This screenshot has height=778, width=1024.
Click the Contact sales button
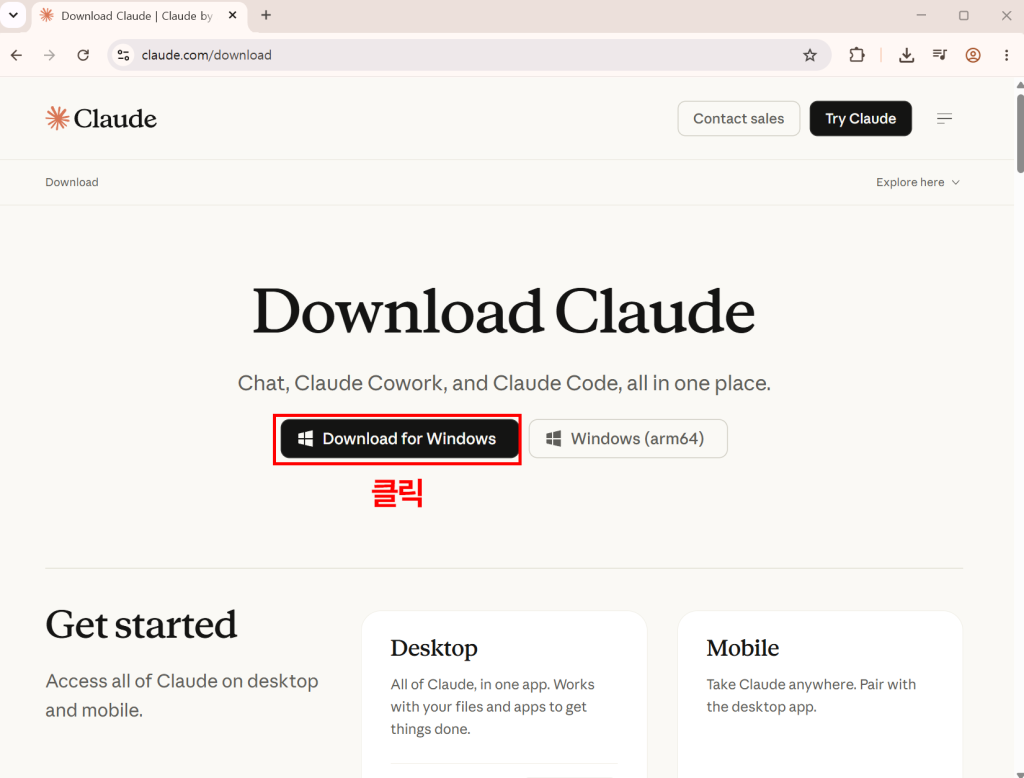[x=739, y=119]
